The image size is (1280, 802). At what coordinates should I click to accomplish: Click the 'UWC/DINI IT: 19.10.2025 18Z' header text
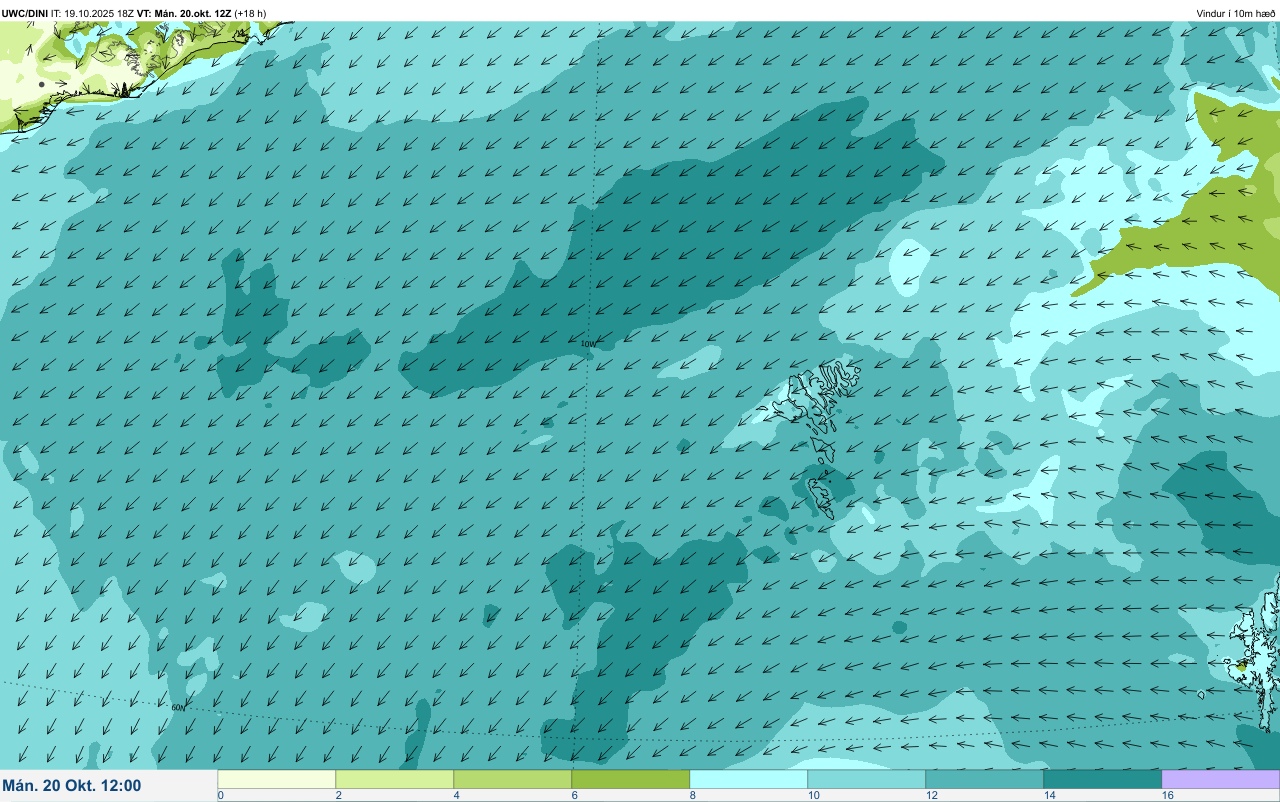point(69,13)
